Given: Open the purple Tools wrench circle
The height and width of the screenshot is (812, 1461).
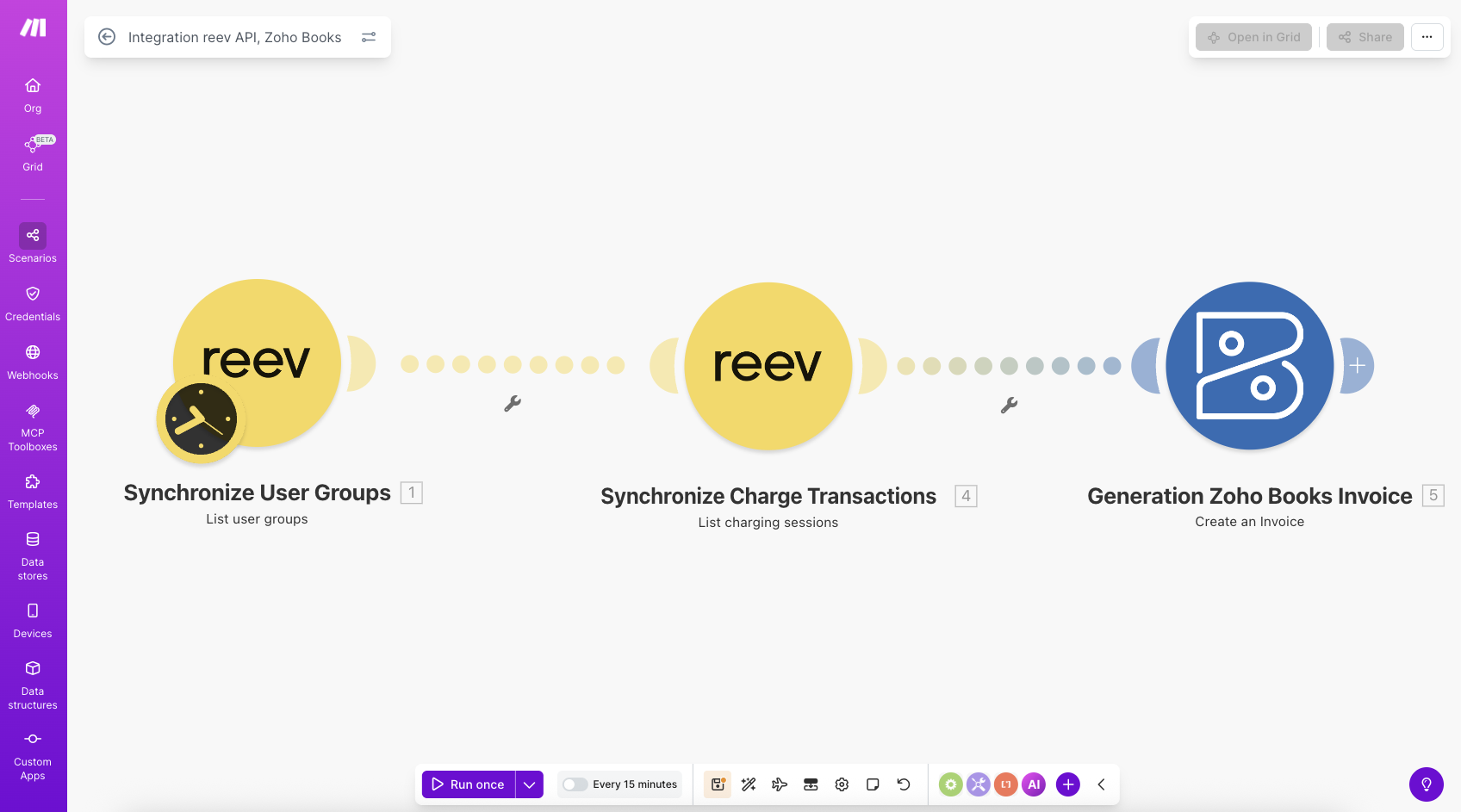Looking at the screenshot, I should click(x=978, y=784).
